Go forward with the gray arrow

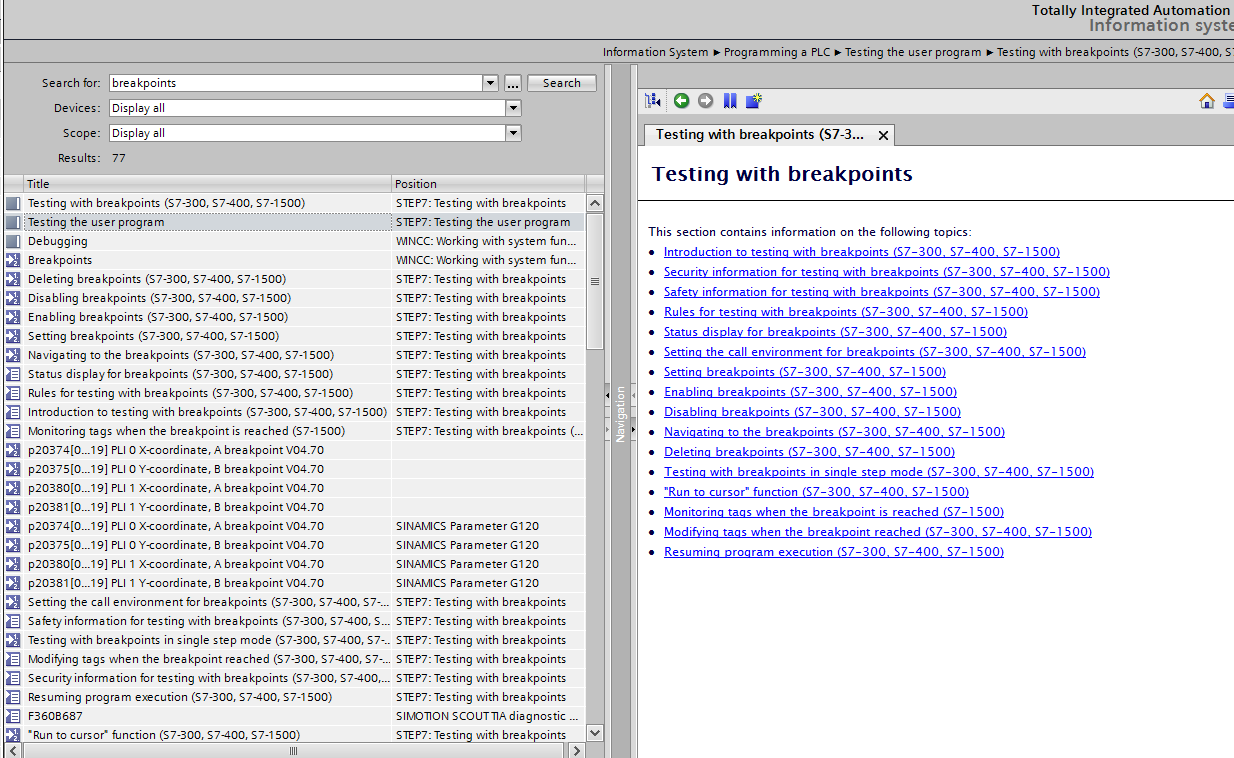pos(705,100)
